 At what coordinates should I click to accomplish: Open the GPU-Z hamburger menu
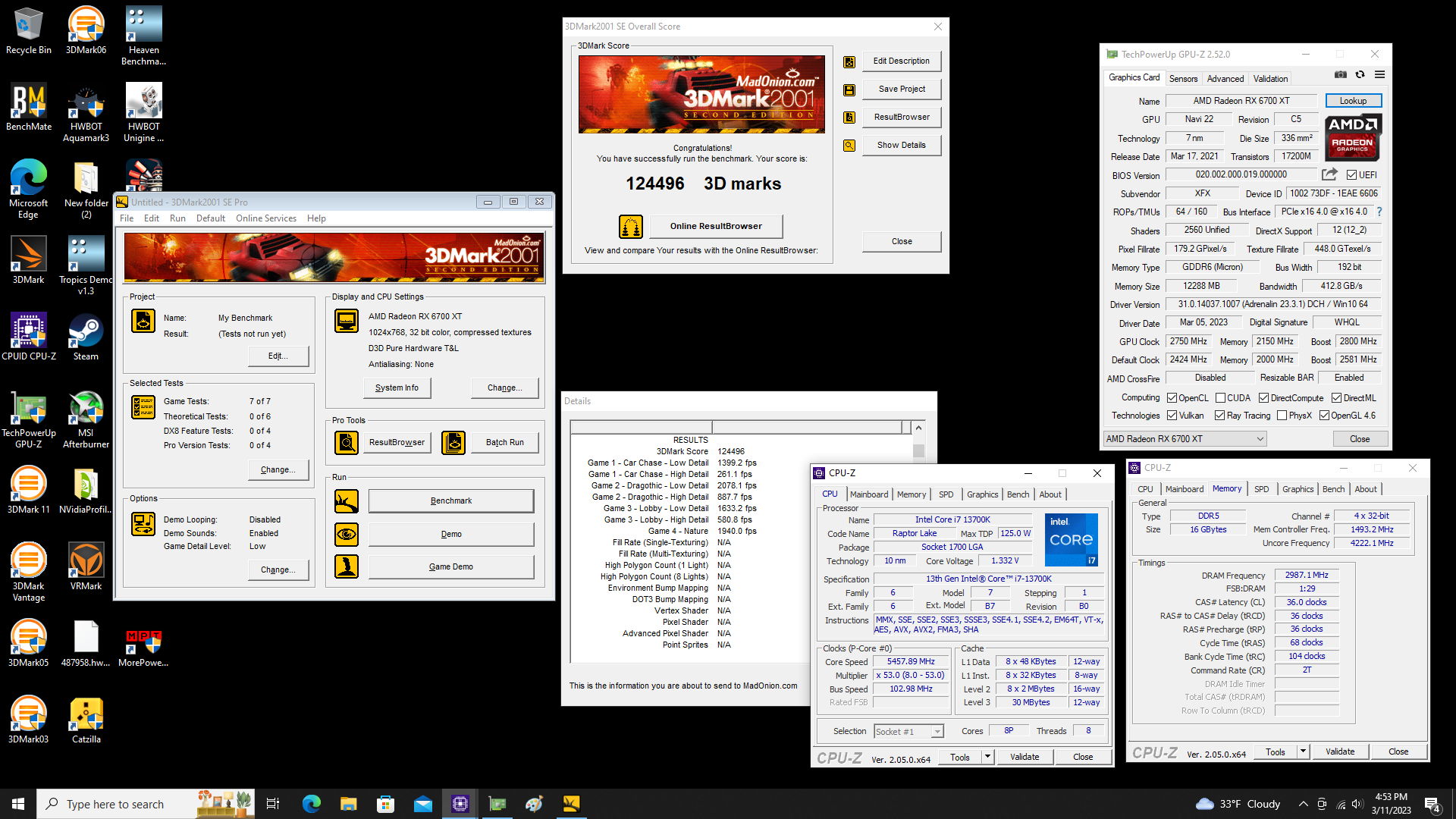pyautogui.click(x=1379, y=74)
